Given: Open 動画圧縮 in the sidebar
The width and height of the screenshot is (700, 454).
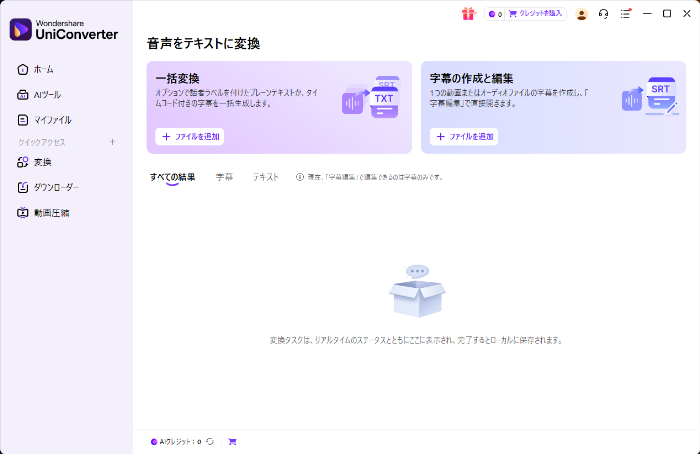Looking at the screenshot, I should pyautogui.click(x=43, y=213).
